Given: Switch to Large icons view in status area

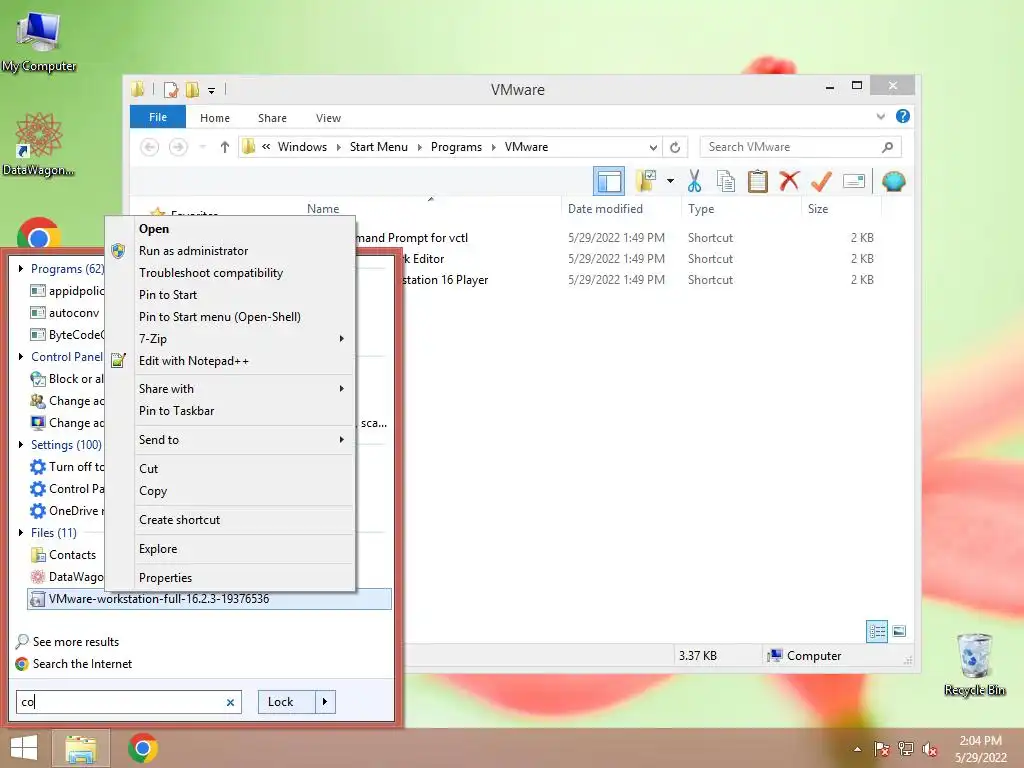Looking at the screenshot, I should pos(899,631).
